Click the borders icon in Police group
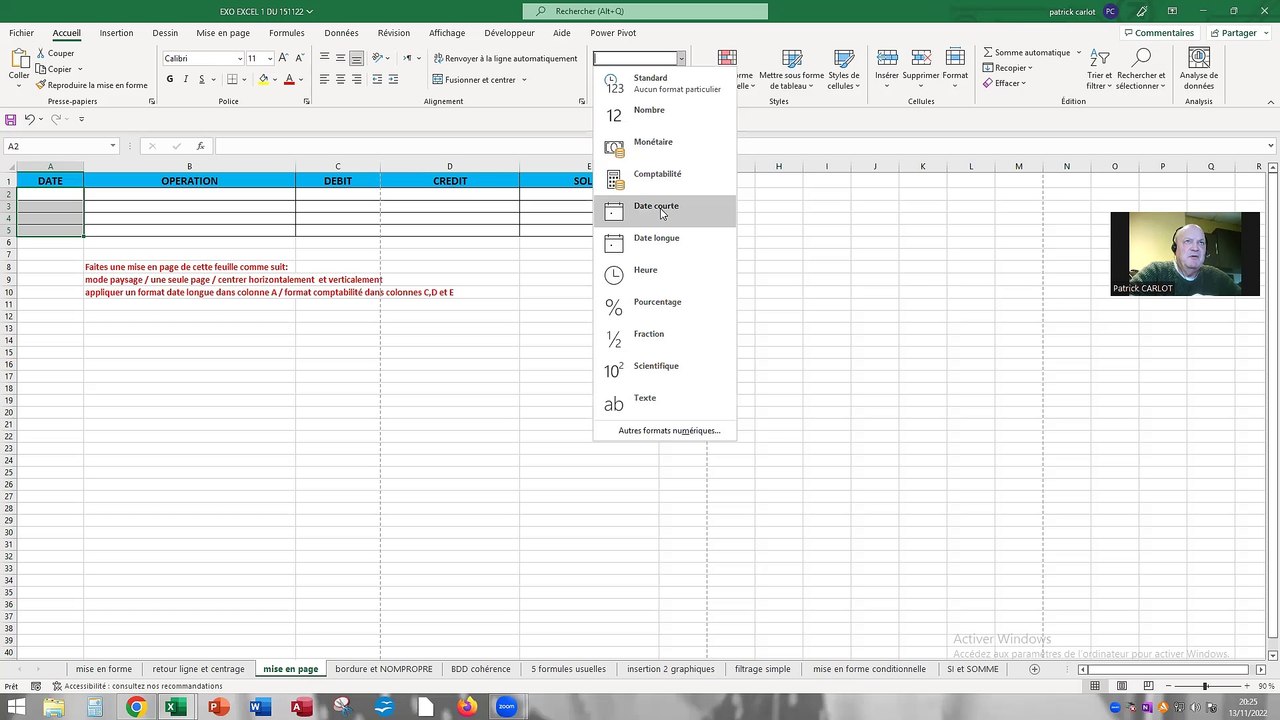This screenshot has width=1280, height=720. click(232, 79)
